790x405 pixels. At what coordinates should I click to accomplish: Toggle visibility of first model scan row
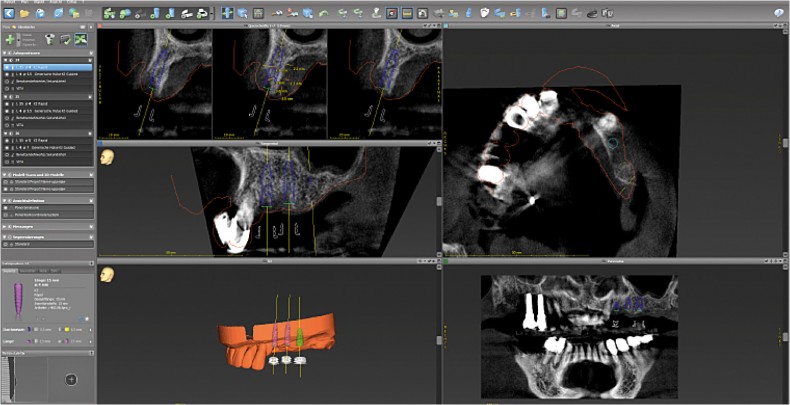click(x=7, y=182)
